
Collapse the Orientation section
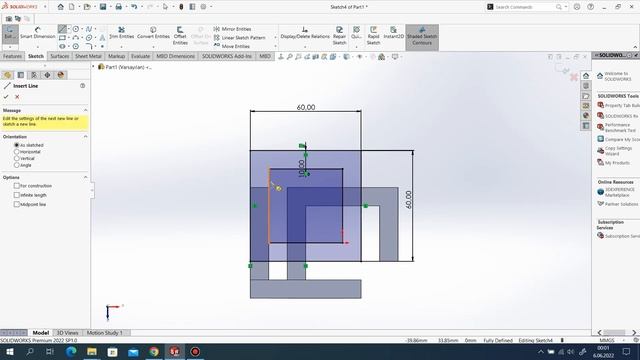tap(85, 137)
